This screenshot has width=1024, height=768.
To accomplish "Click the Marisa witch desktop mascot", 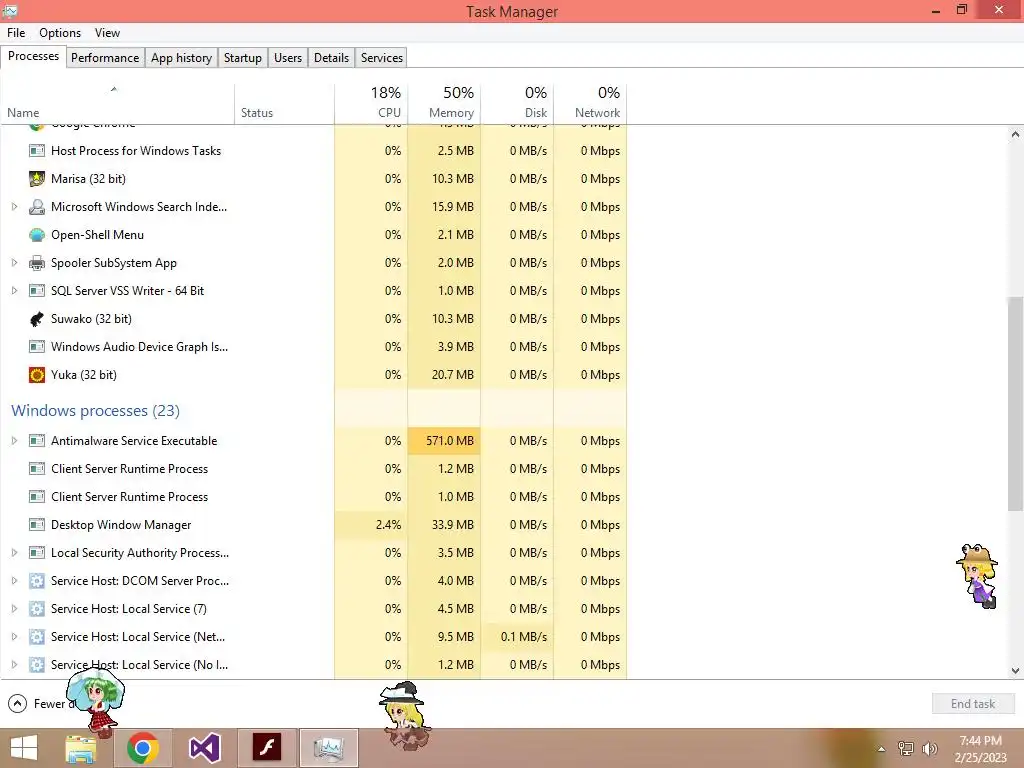I will click(405, 716).
